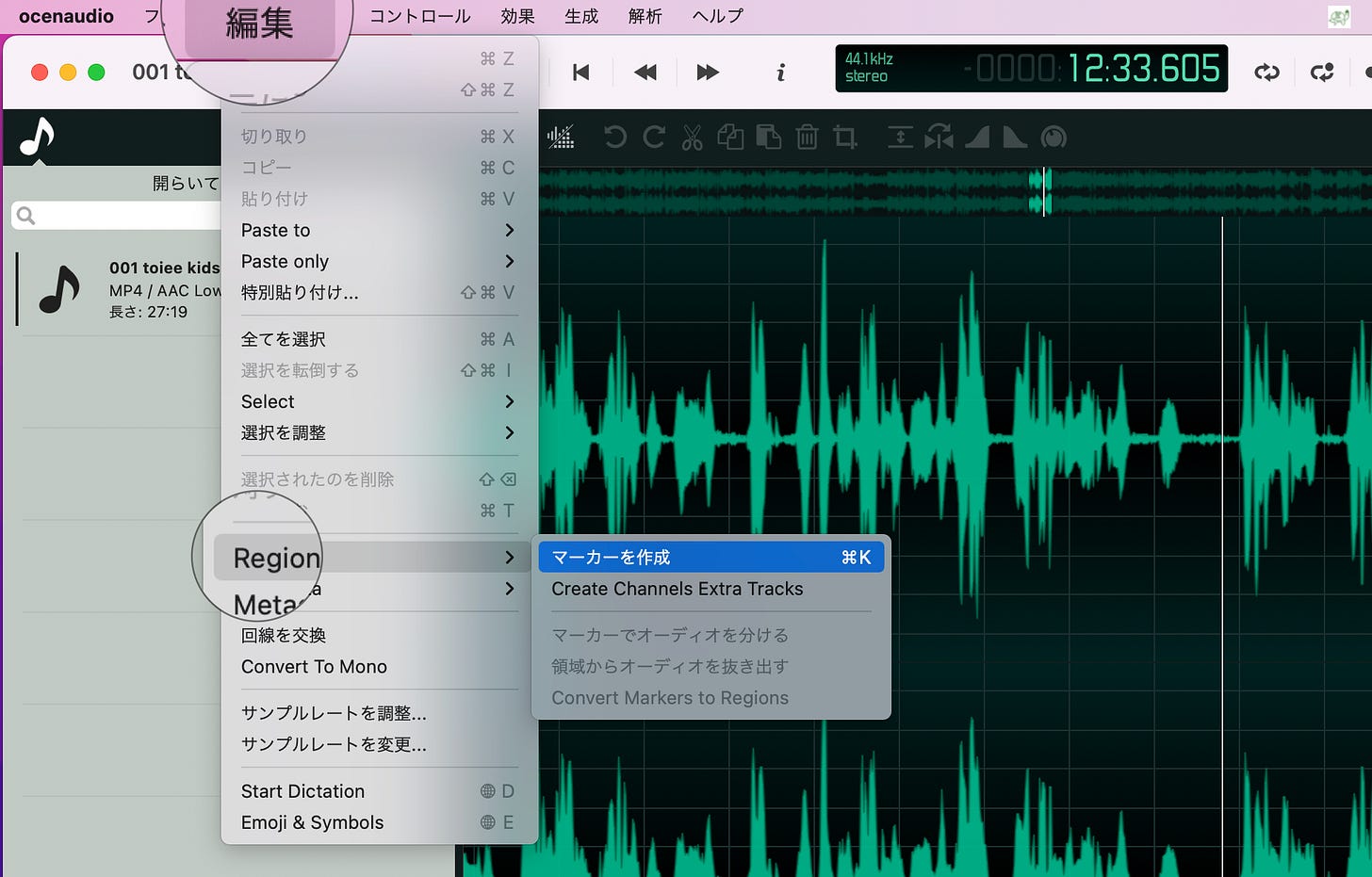Click the 長さ: 27:19 duration text
The height and width of the screenshot is (877, 1372).
pyautogui.click(x=148, y=312)
